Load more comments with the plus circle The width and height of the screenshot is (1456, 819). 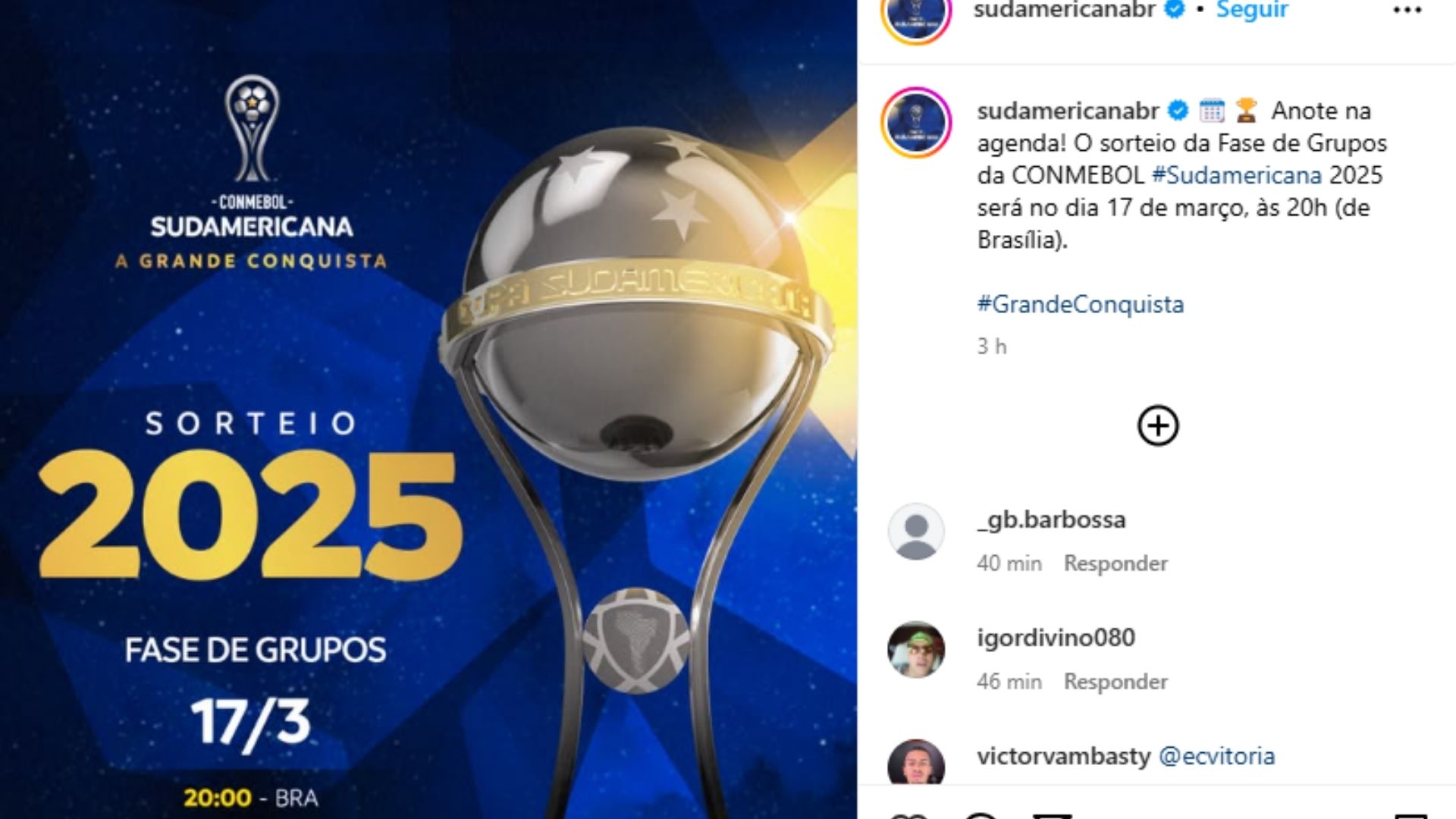click(1158, 425)
